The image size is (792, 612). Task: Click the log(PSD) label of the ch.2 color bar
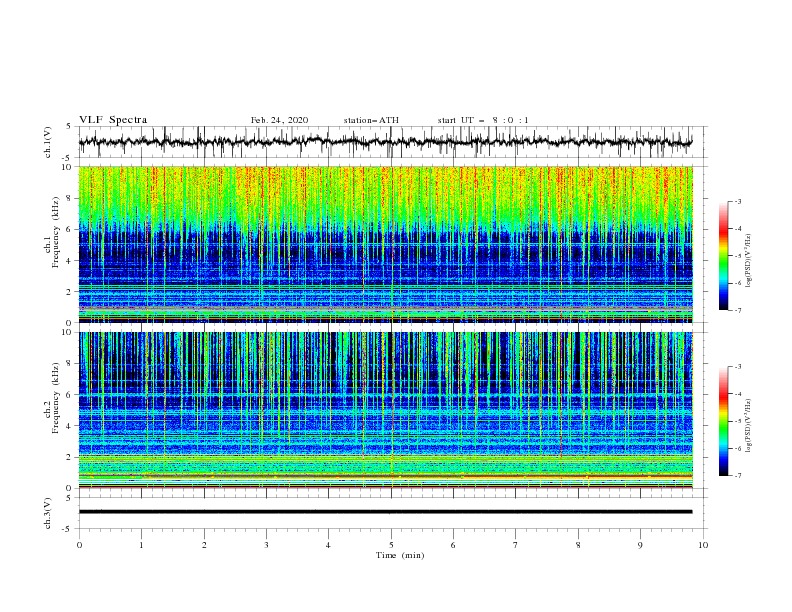(x=748, y=425)
